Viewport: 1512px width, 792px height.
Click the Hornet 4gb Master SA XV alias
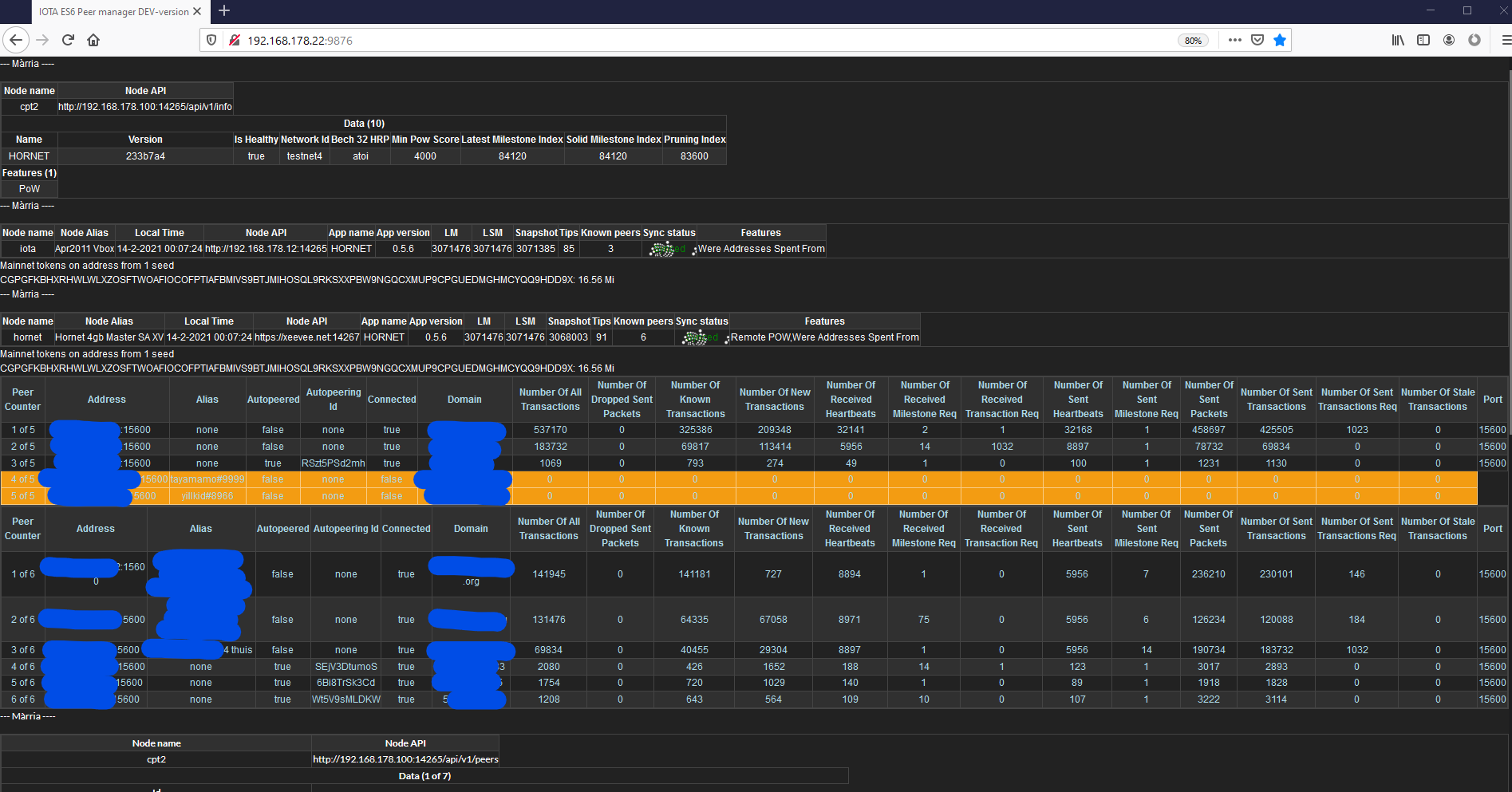(x=109, y=337)
